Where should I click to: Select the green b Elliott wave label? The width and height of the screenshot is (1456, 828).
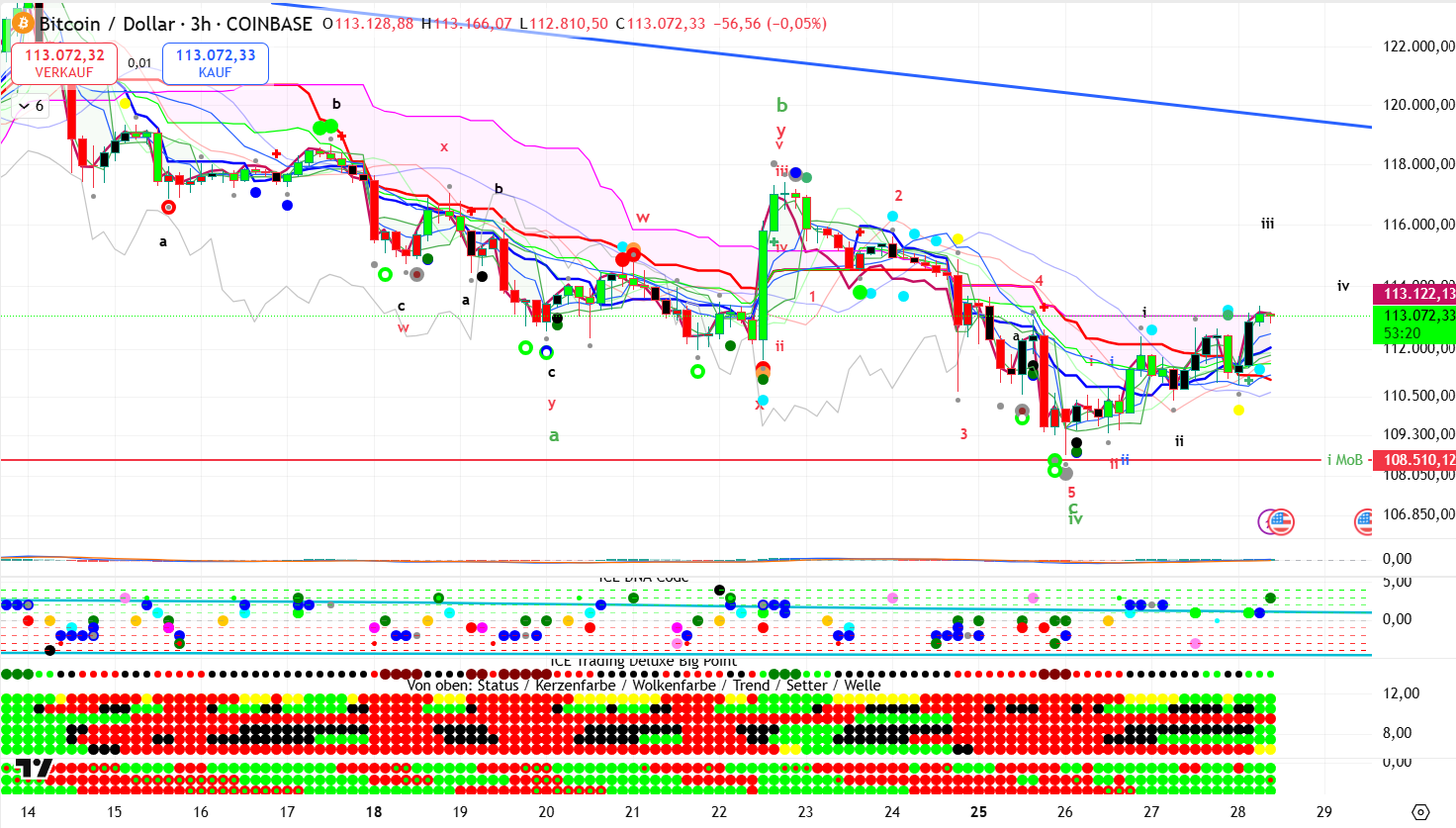[781, 105]
